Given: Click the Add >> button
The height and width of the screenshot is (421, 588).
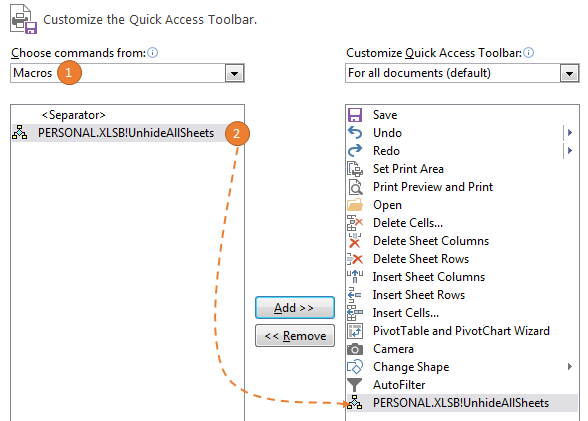Looking at the screenshot, I should pos(295,308).
